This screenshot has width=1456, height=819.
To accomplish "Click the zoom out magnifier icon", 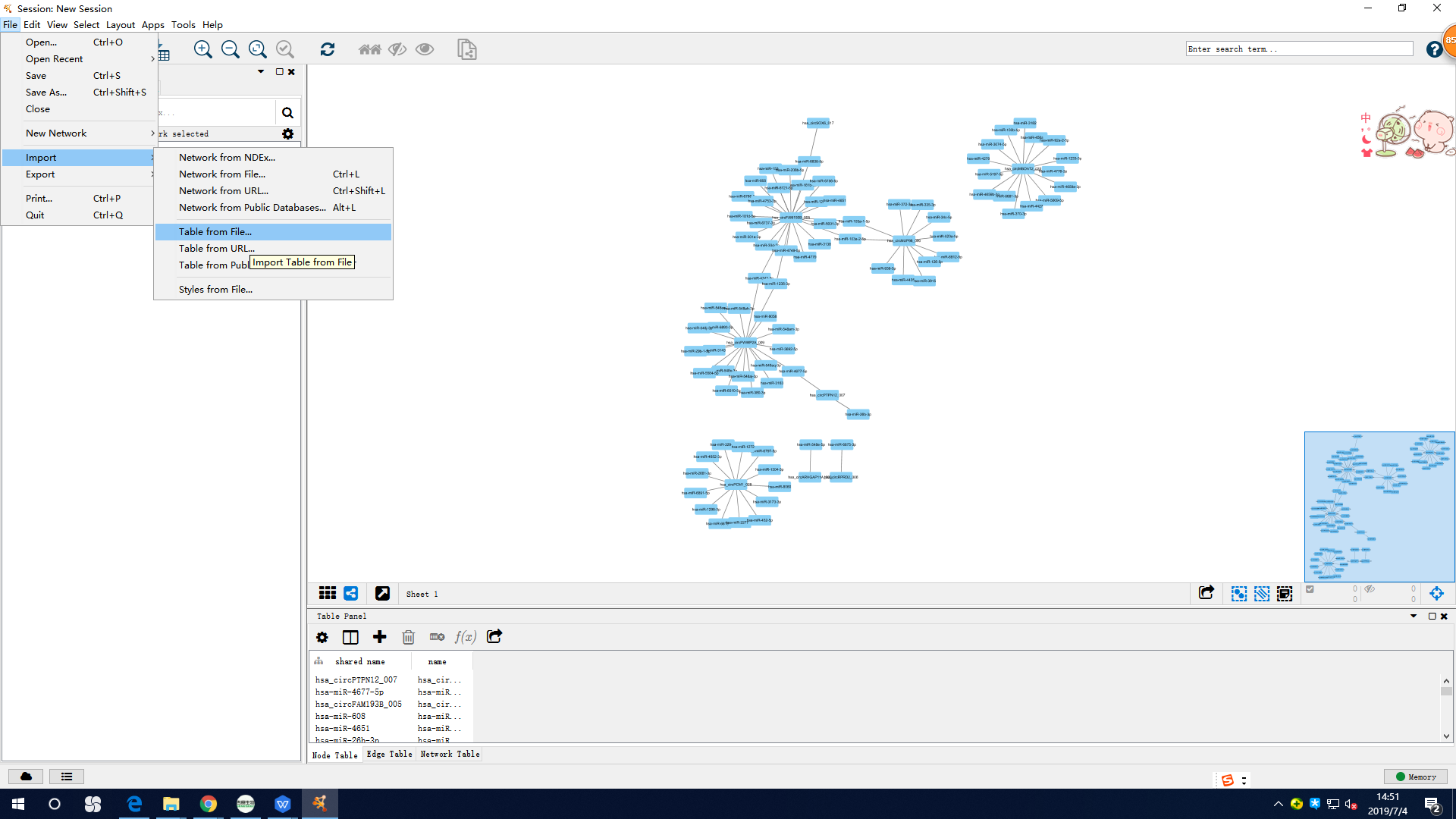I will [x=230, y=49].
